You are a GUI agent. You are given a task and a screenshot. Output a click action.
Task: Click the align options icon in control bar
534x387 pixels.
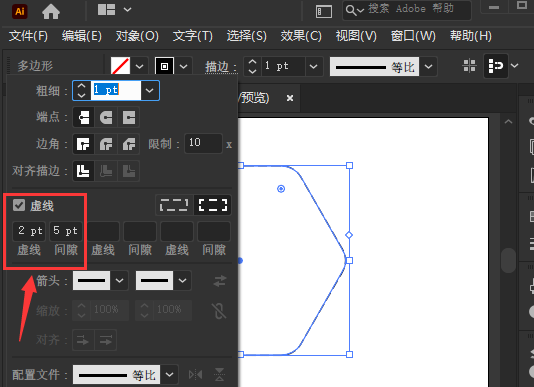tap(496, 65)
